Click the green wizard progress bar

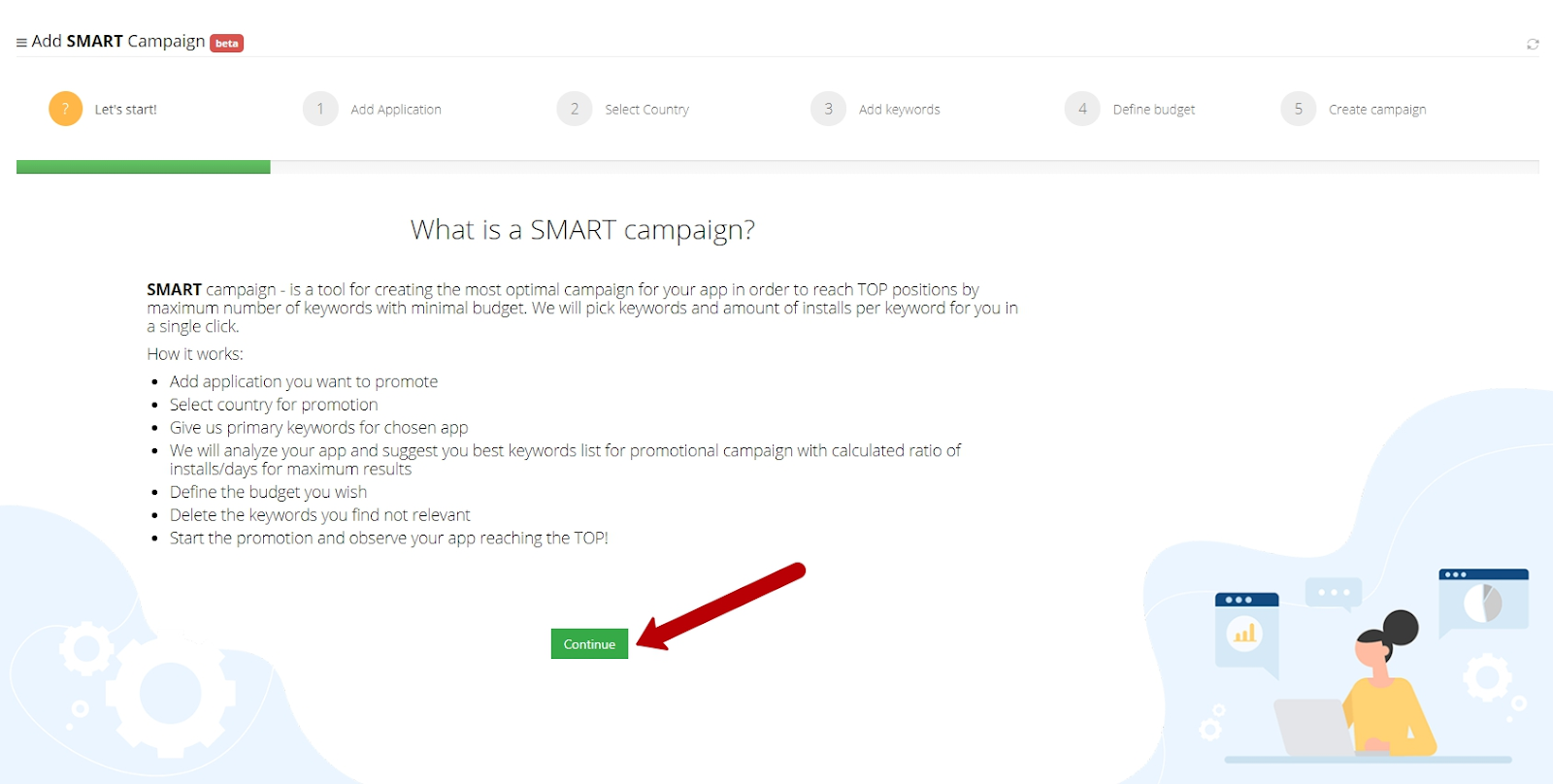(144, 167)
